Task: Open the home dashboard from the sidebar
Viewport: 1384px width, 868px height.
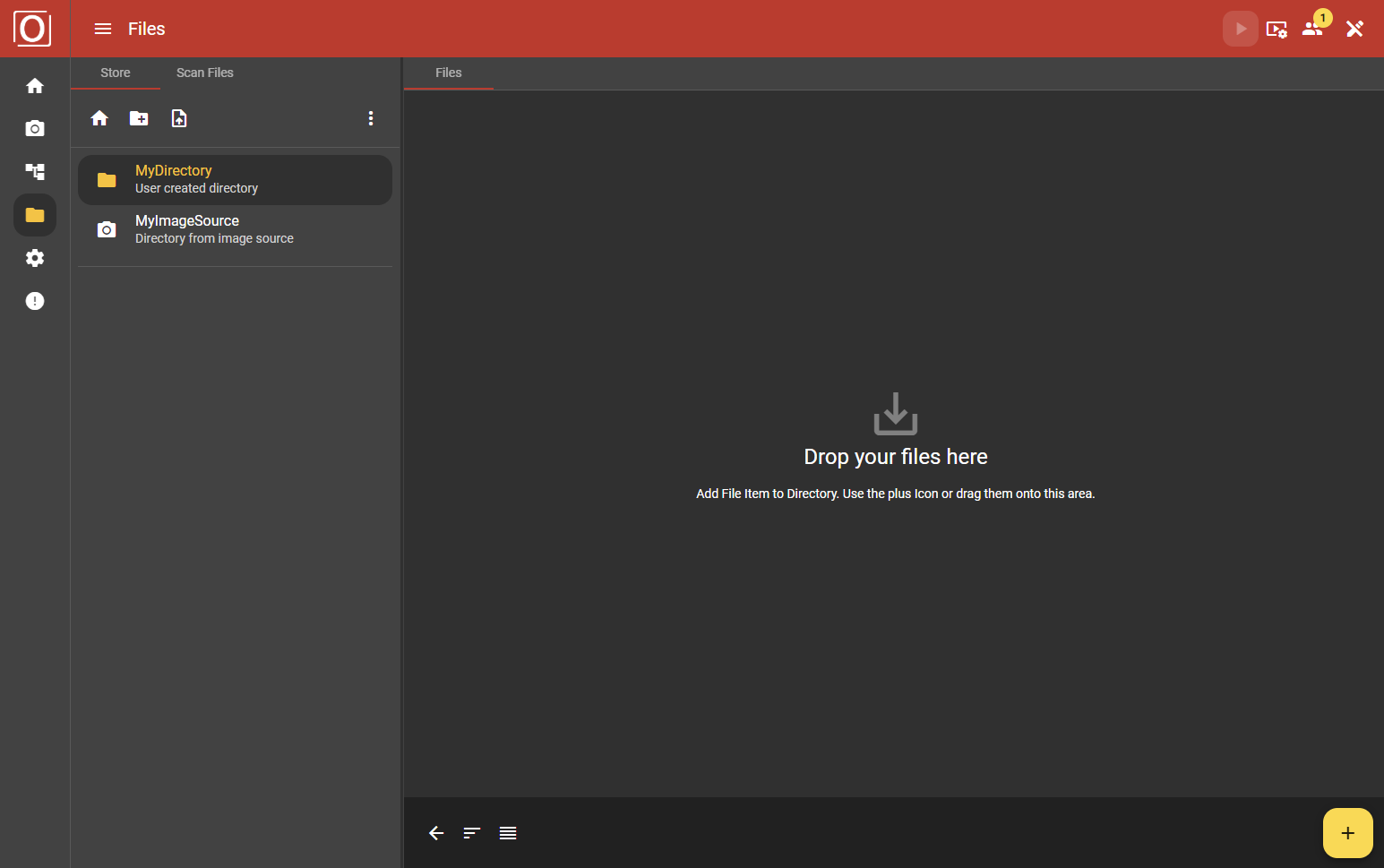Action: (x=34, y=84)
